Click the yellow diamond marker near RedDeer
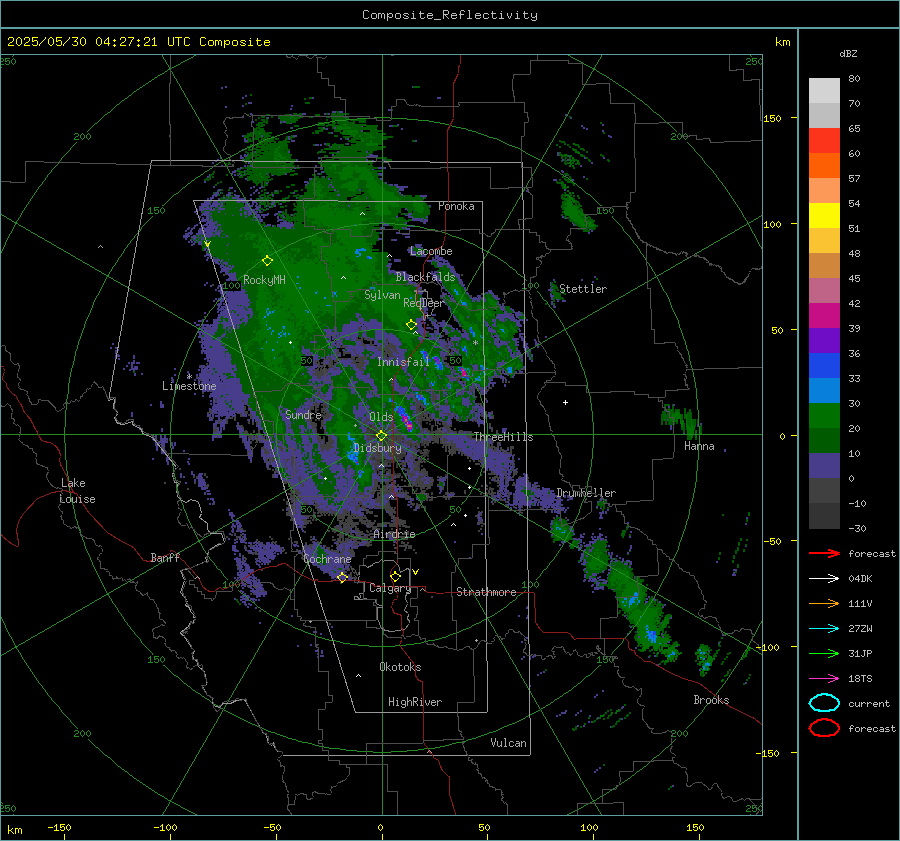This screenshot has height=841, width=900. coord(411,325)
